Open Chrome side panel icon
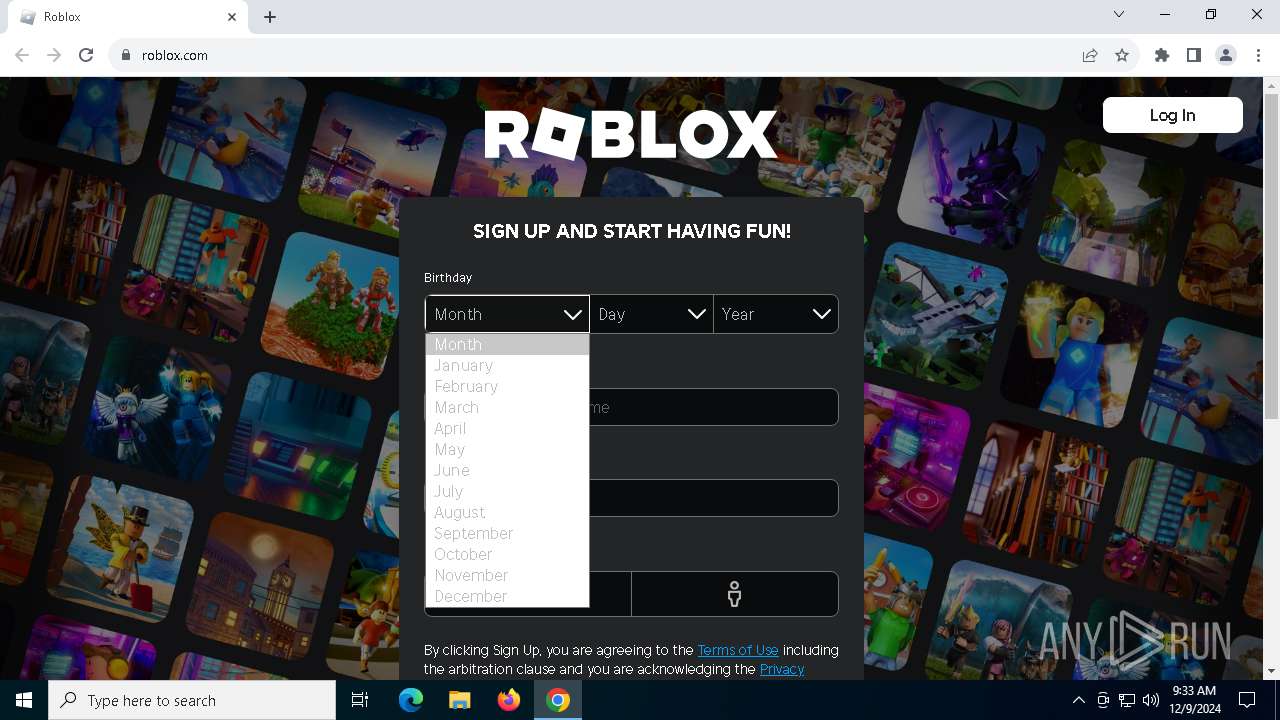Screen dimensions: 1280x720 pyautogui.click(x=1194, y=55)
